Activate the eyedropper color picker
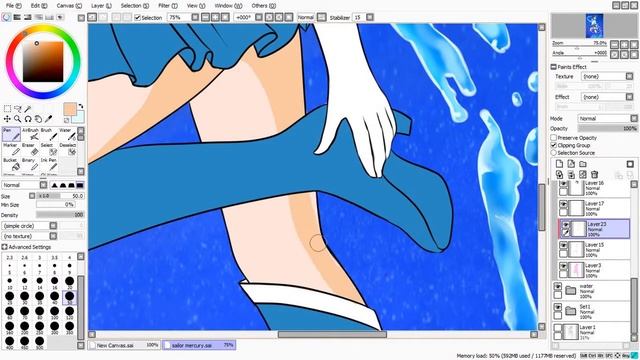Viewport: 640px width, 360px height. click(x=48, y=119)
